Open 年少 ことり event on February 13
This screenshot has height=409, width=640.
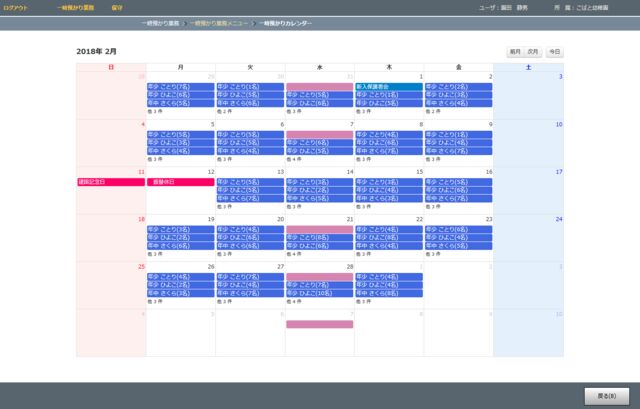250,182
